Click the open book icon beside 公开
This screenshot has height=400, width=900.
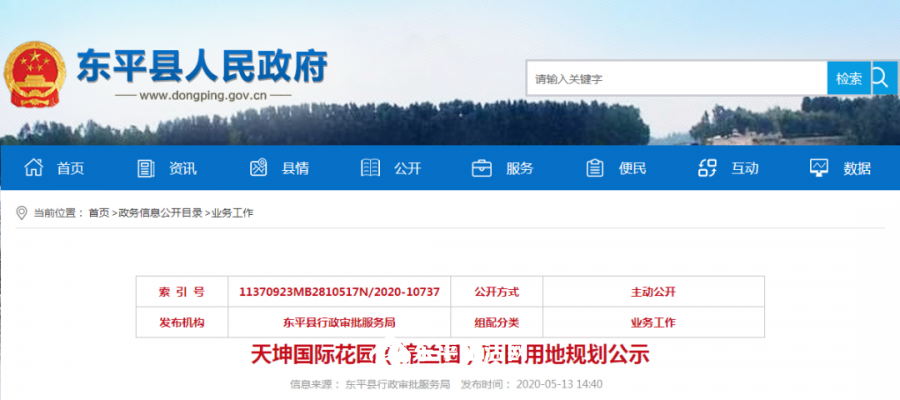pyautogui.click(x=370, y=168)
